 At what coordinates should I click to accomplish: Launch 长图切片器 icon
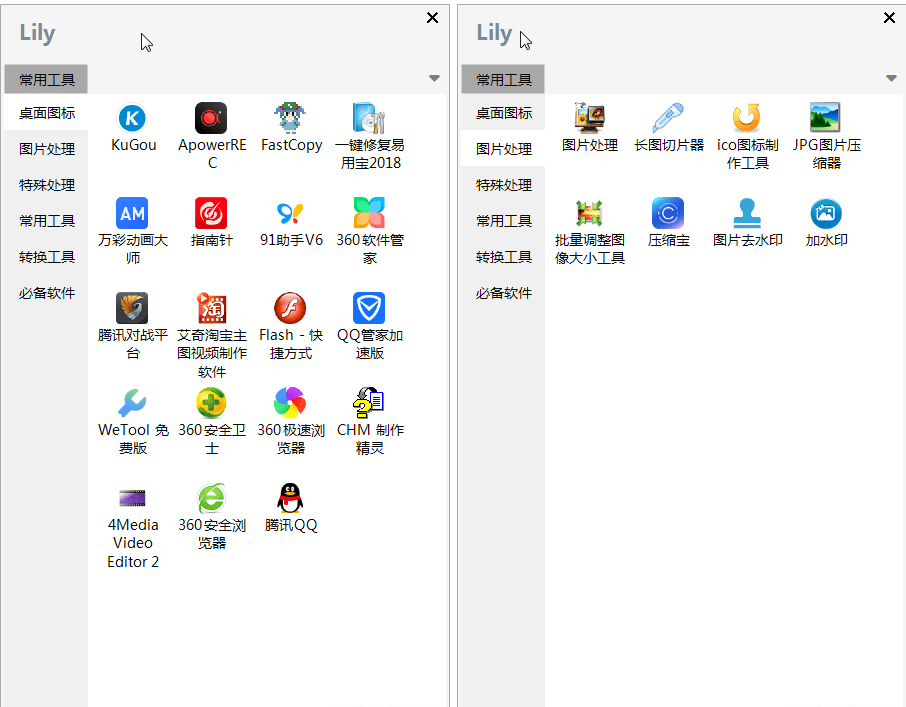point(669,118)
